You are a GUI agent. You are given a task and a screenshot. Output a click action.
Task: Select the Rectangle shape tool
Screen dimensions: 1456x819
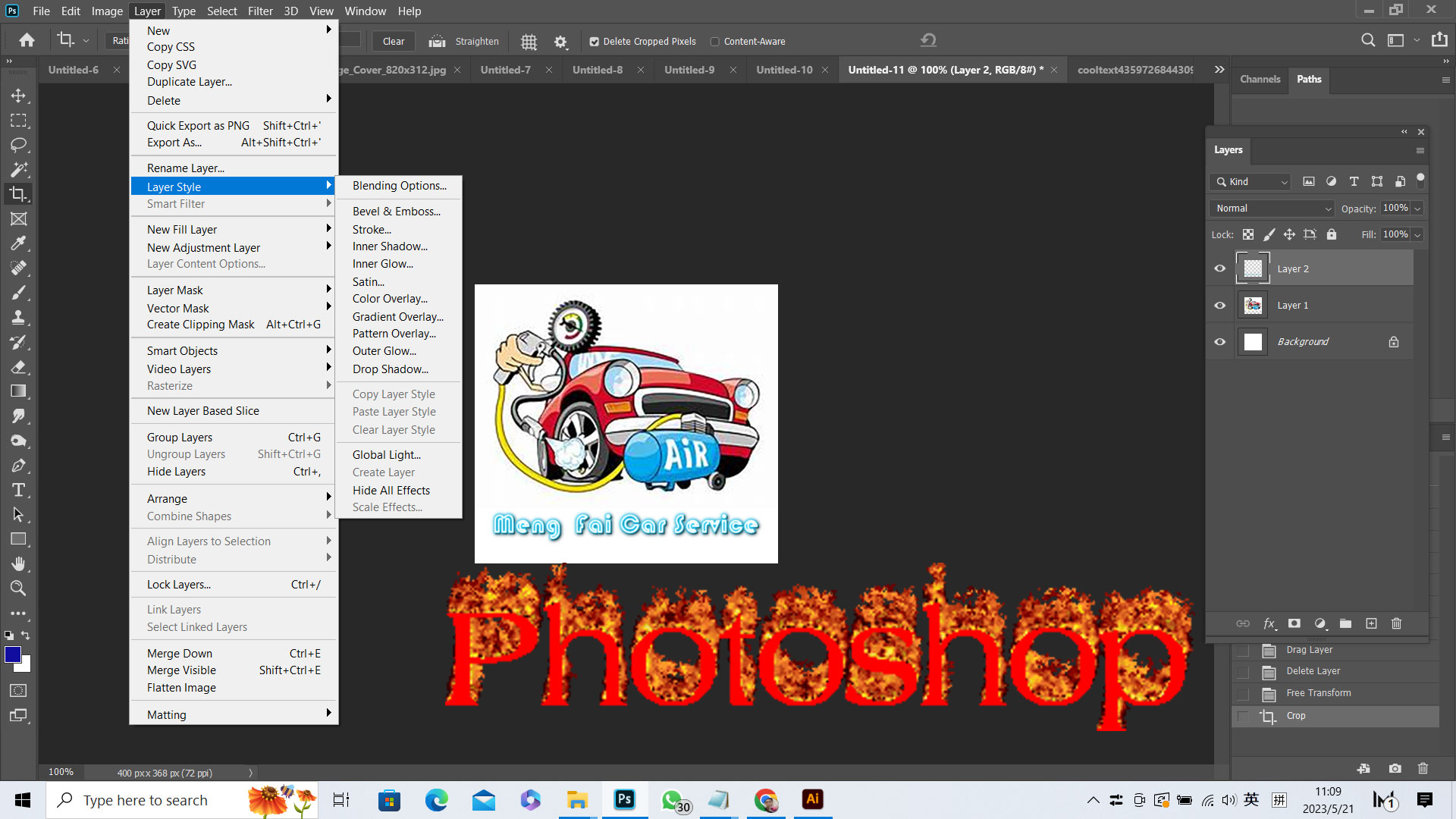click(x=18, y=539)
